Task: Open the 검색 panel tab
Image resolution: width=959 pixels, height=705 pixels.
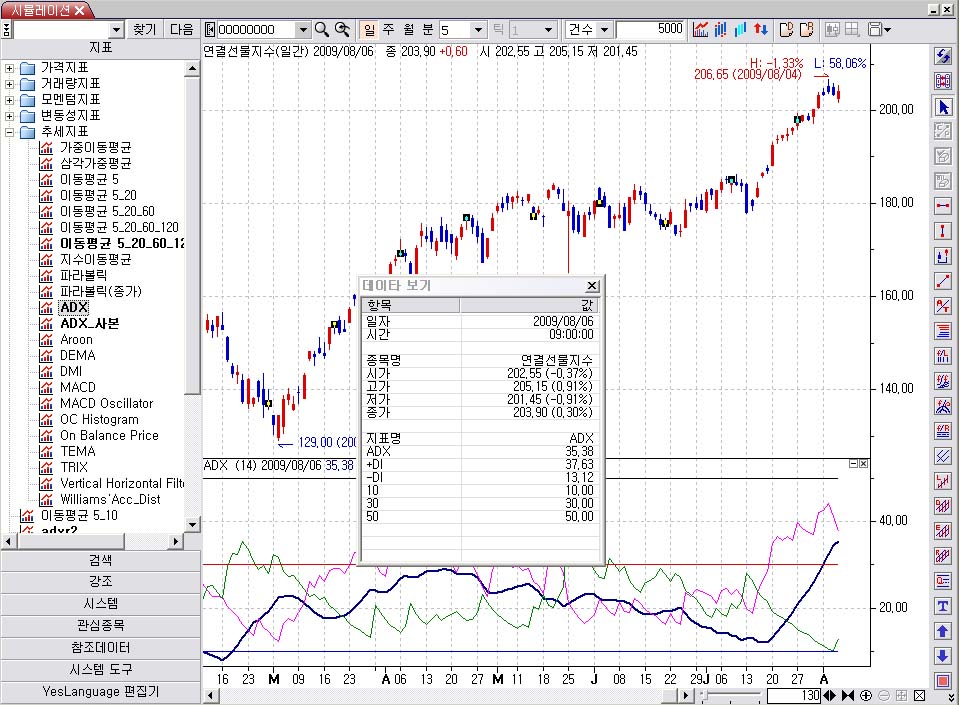Action: pos(100,559)
